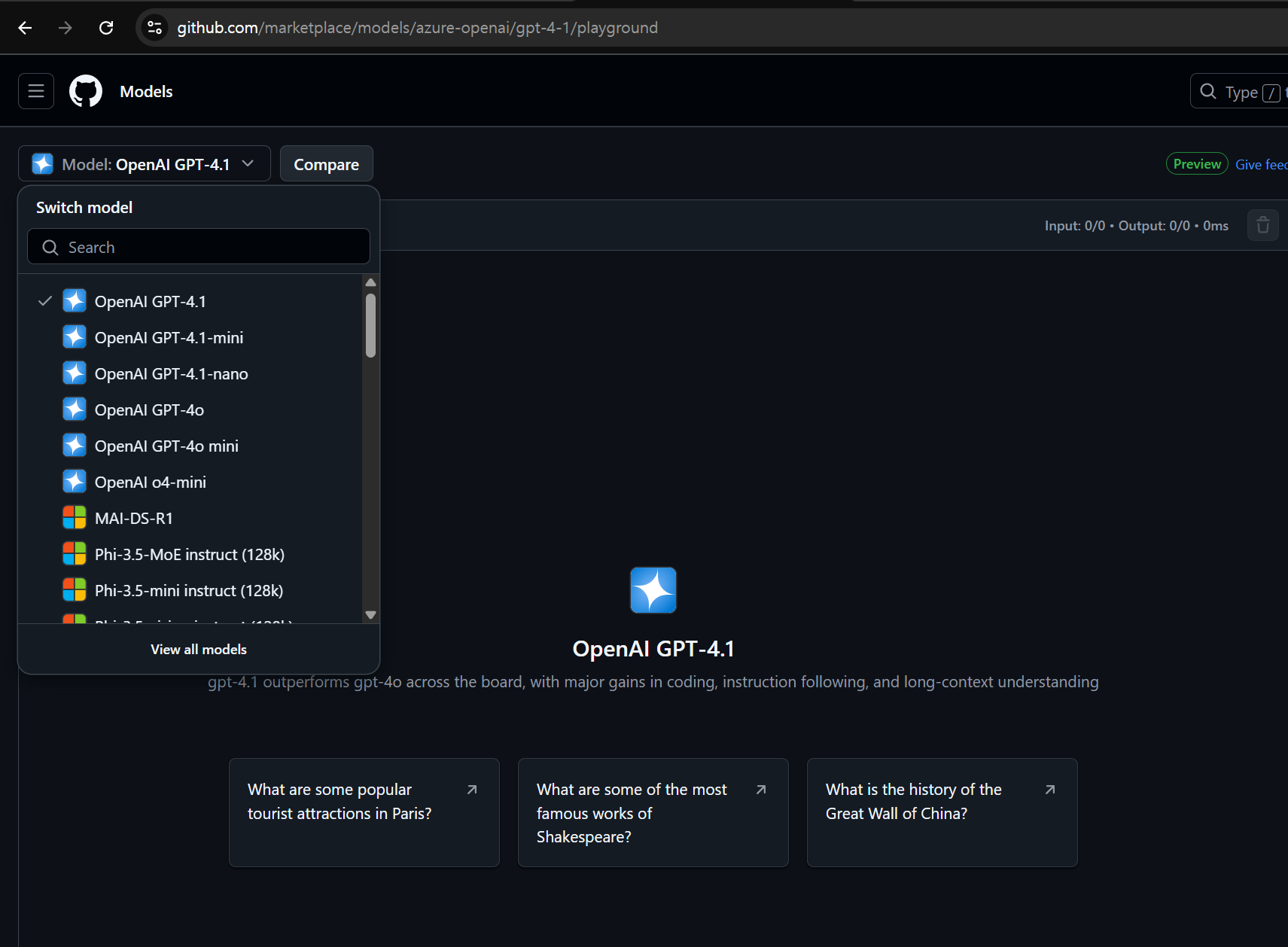
Task: Click the trash icon to clear the chat
Action: click(1262, 225)
